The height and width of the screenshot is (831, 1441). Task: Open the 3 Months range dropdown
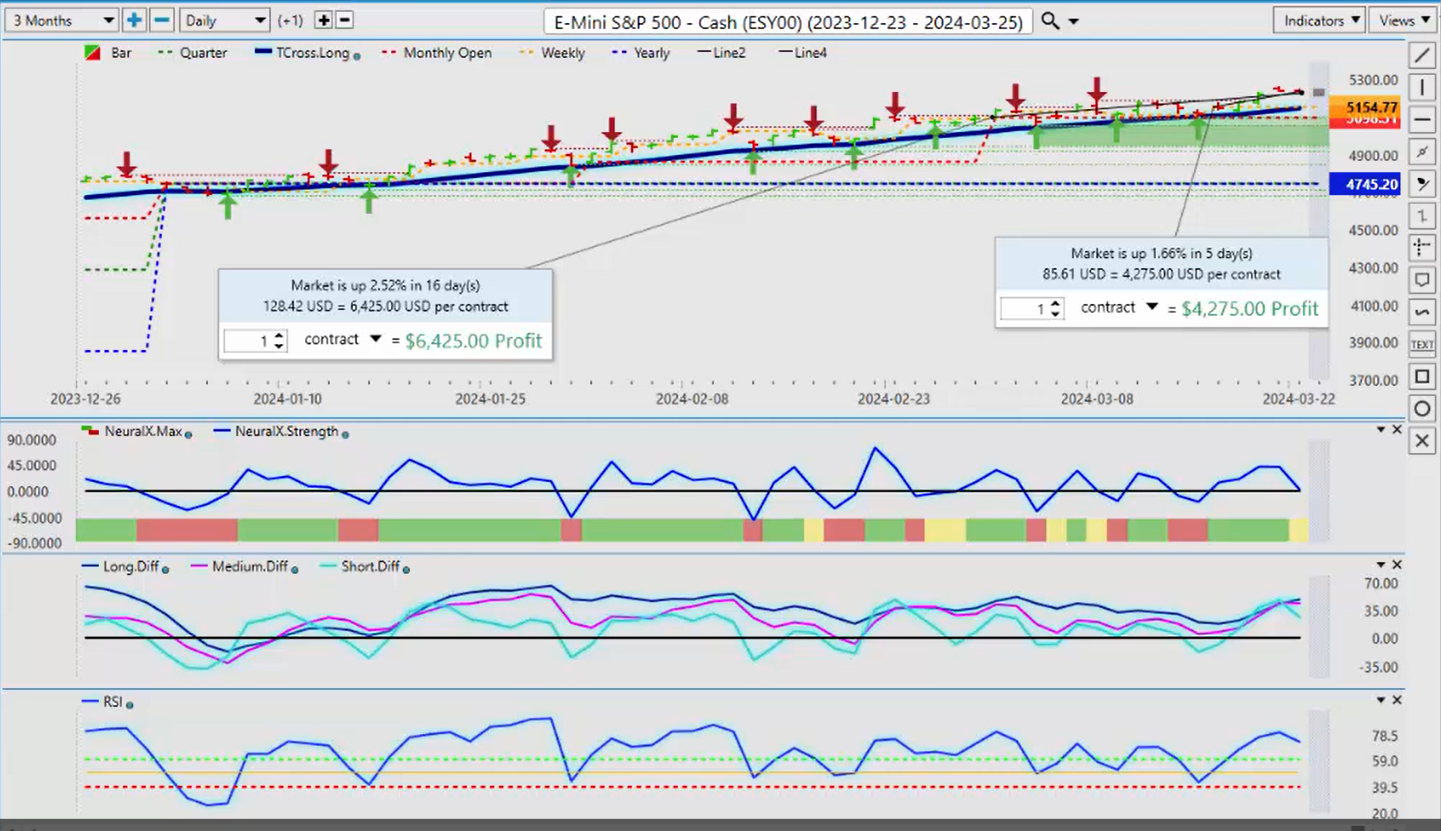pos(60,20)
